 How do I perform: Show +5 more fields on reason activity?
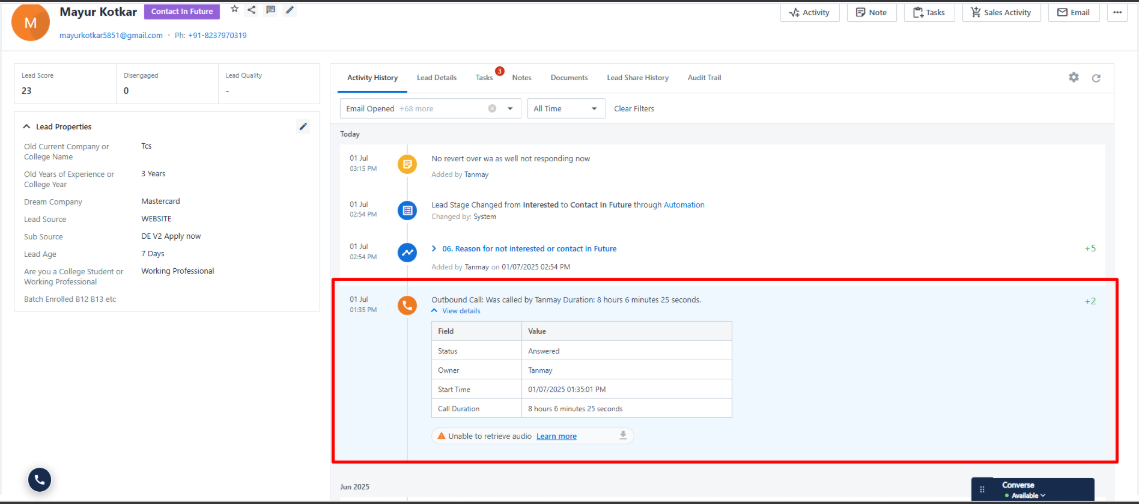1090,248
